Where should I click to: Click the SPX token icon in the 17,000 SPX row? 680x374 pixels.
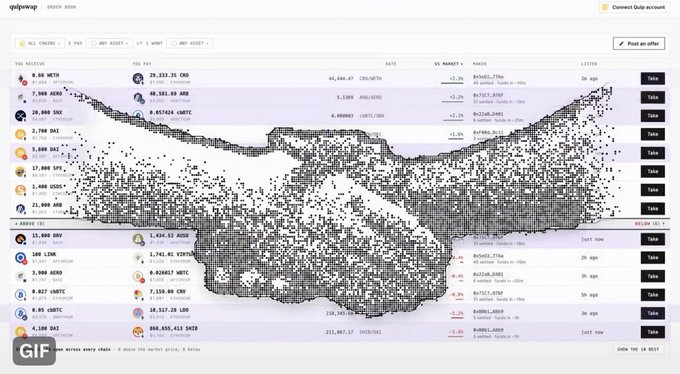(20, 171)
